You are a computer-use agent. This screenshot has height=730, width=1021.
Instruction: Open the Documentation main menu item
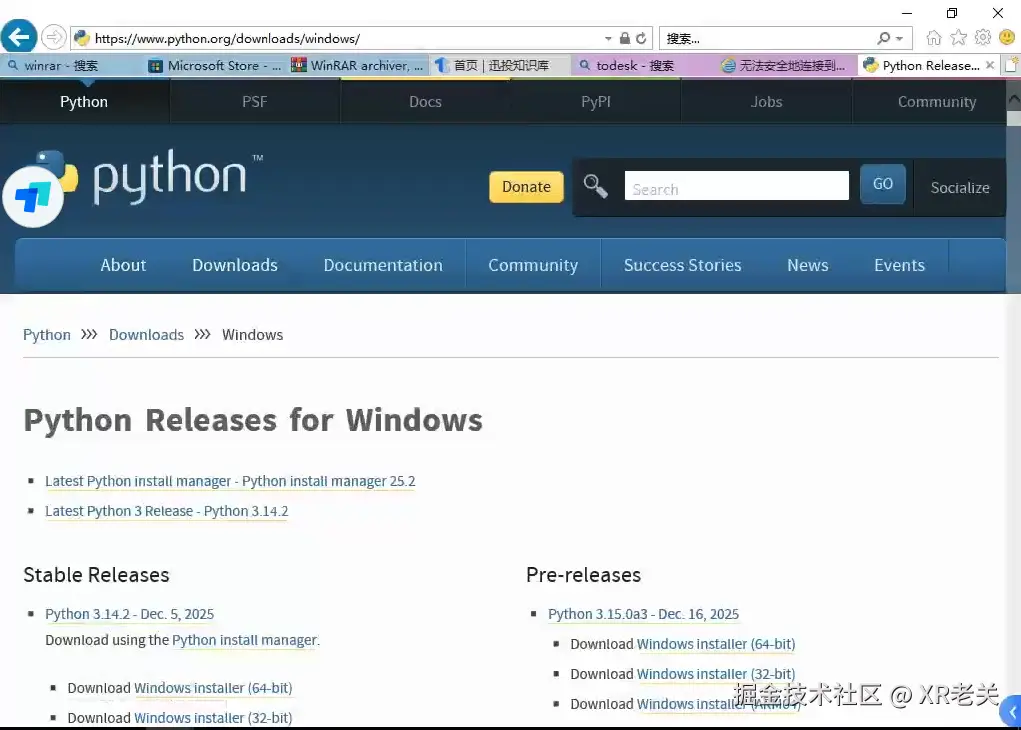[x=383, y=265]
